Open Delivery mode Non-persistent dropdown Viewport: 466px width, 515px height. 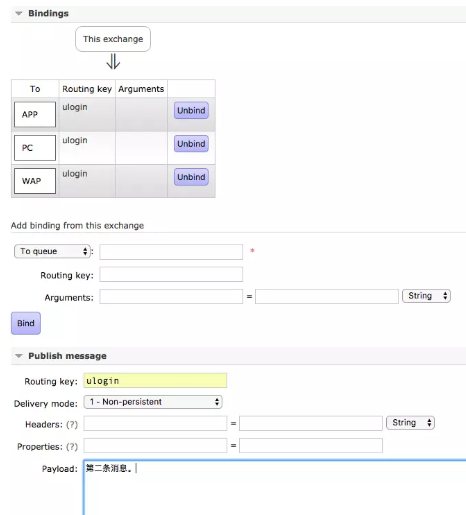(153, 402)
